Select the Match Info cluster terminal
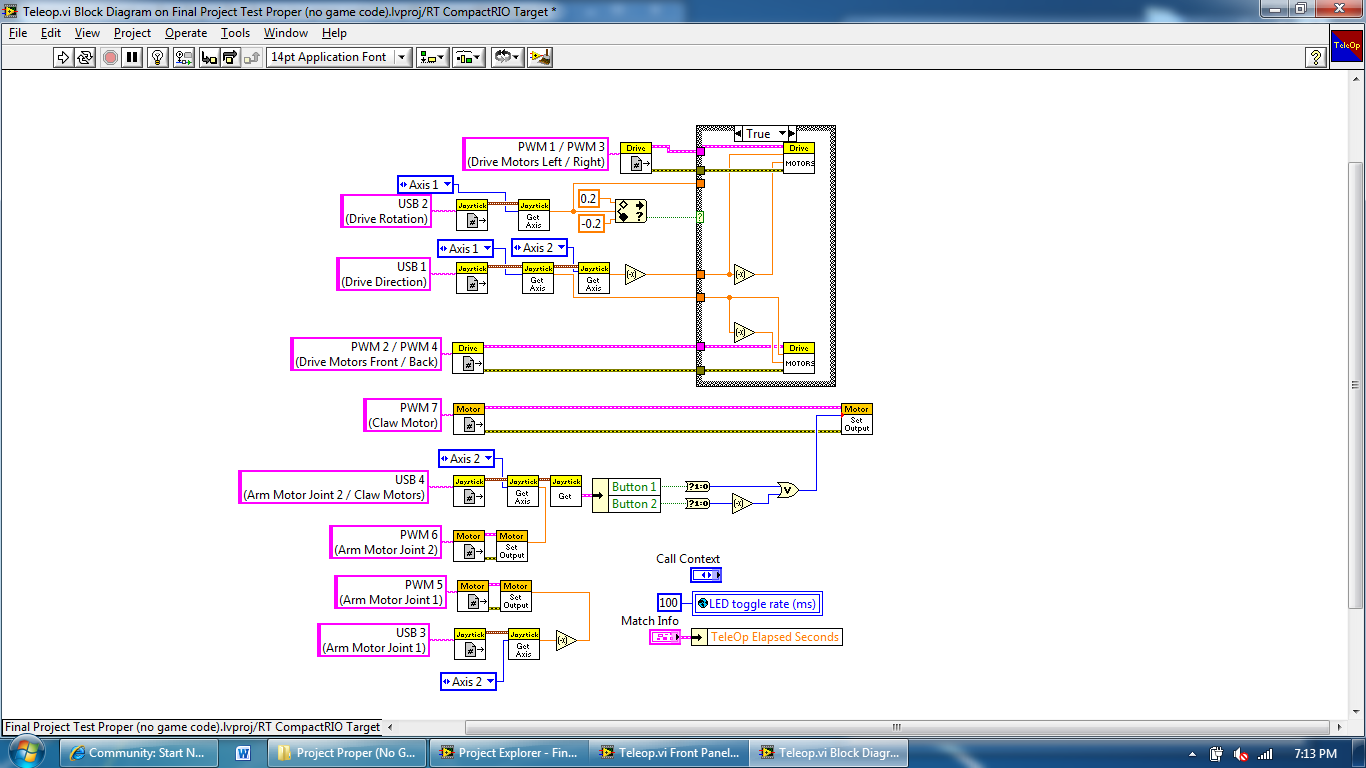This screenshot has height=768, width=1366. click(665, 637)
